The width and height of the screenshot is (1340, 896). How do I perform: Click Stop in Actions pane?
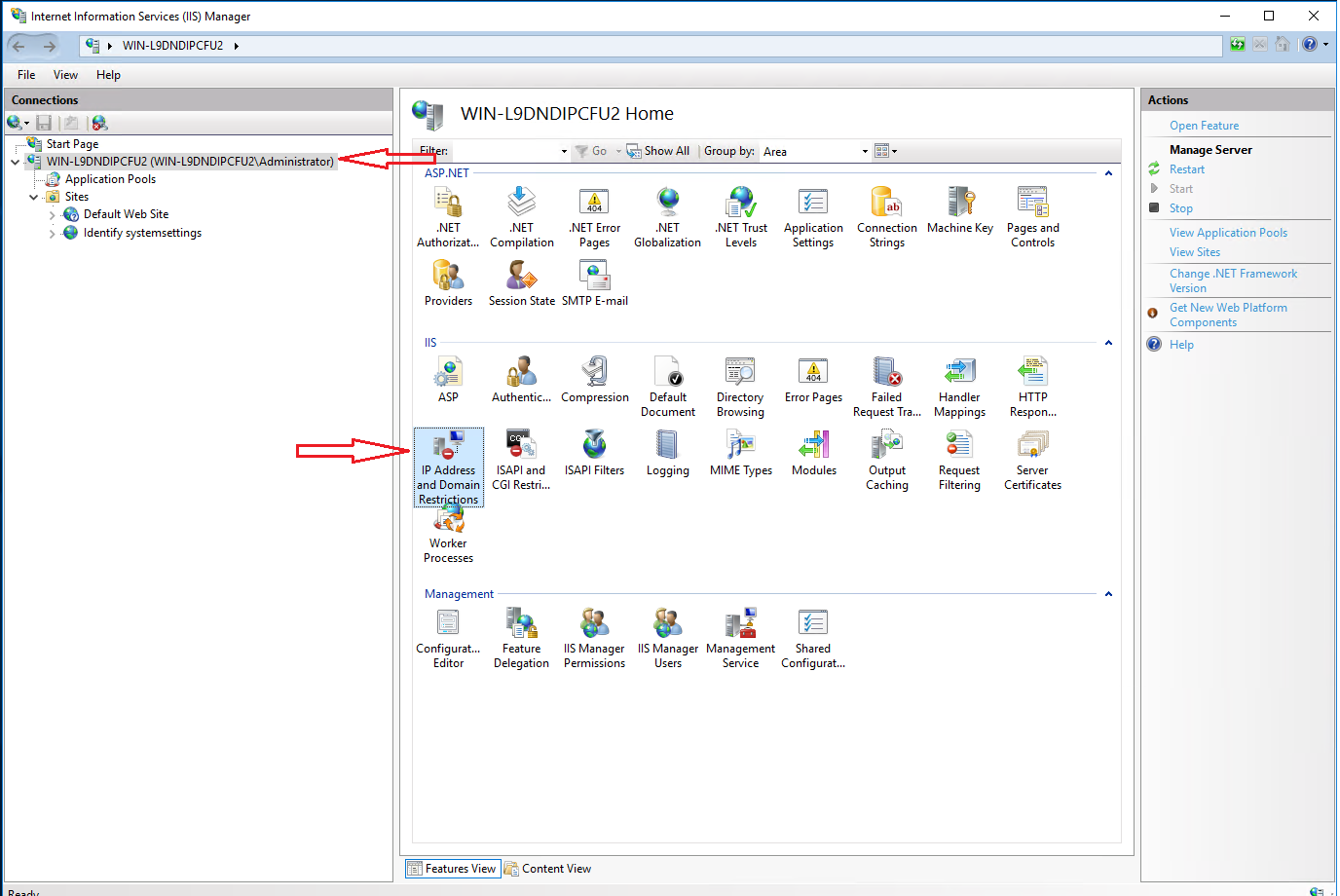click(x=1180, y=208)
